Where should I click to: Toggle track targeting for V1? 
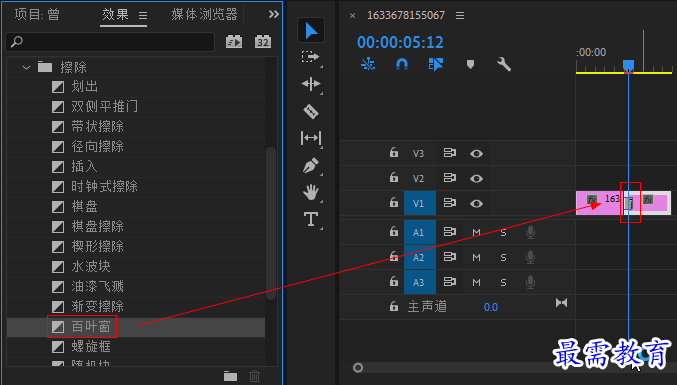420,203
